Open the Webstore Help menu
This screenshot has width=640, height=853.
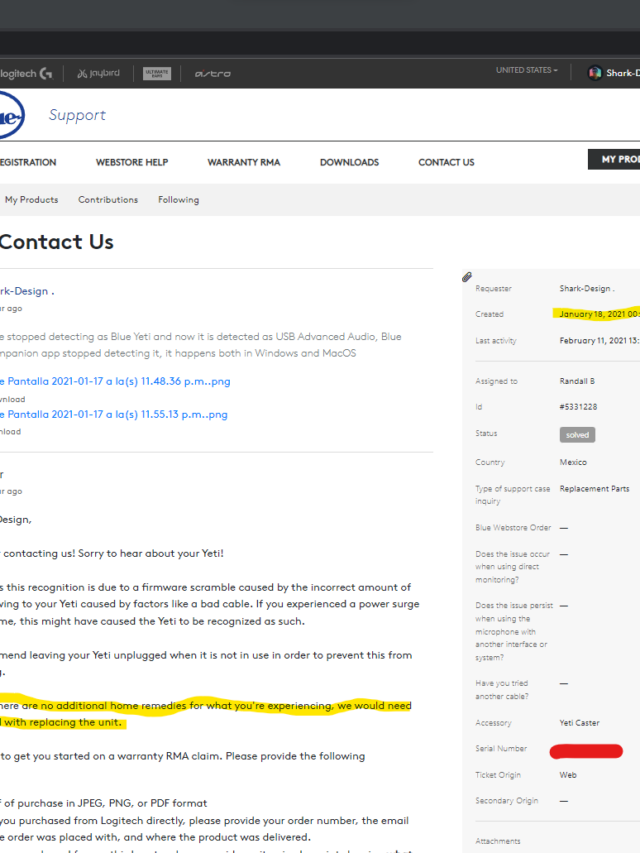[132, 162]
